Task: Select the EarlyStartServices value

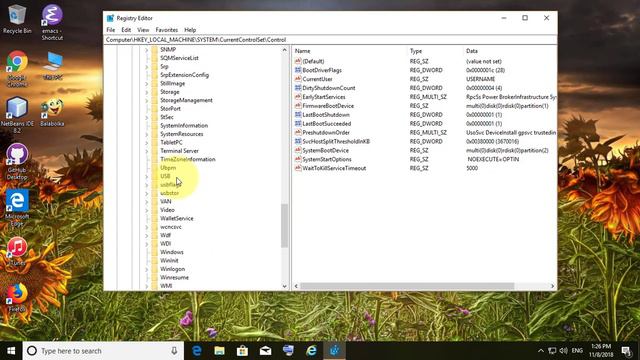Action: click(324, 97)
